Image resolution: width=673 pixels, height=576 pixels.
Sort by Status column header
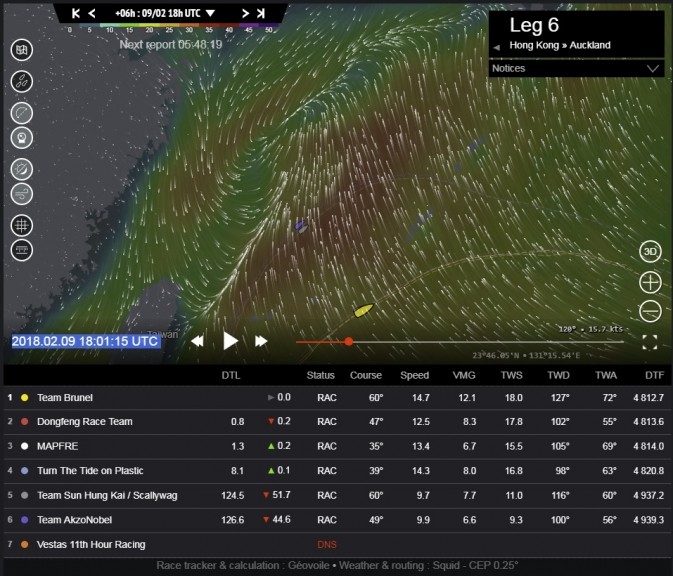320,376
